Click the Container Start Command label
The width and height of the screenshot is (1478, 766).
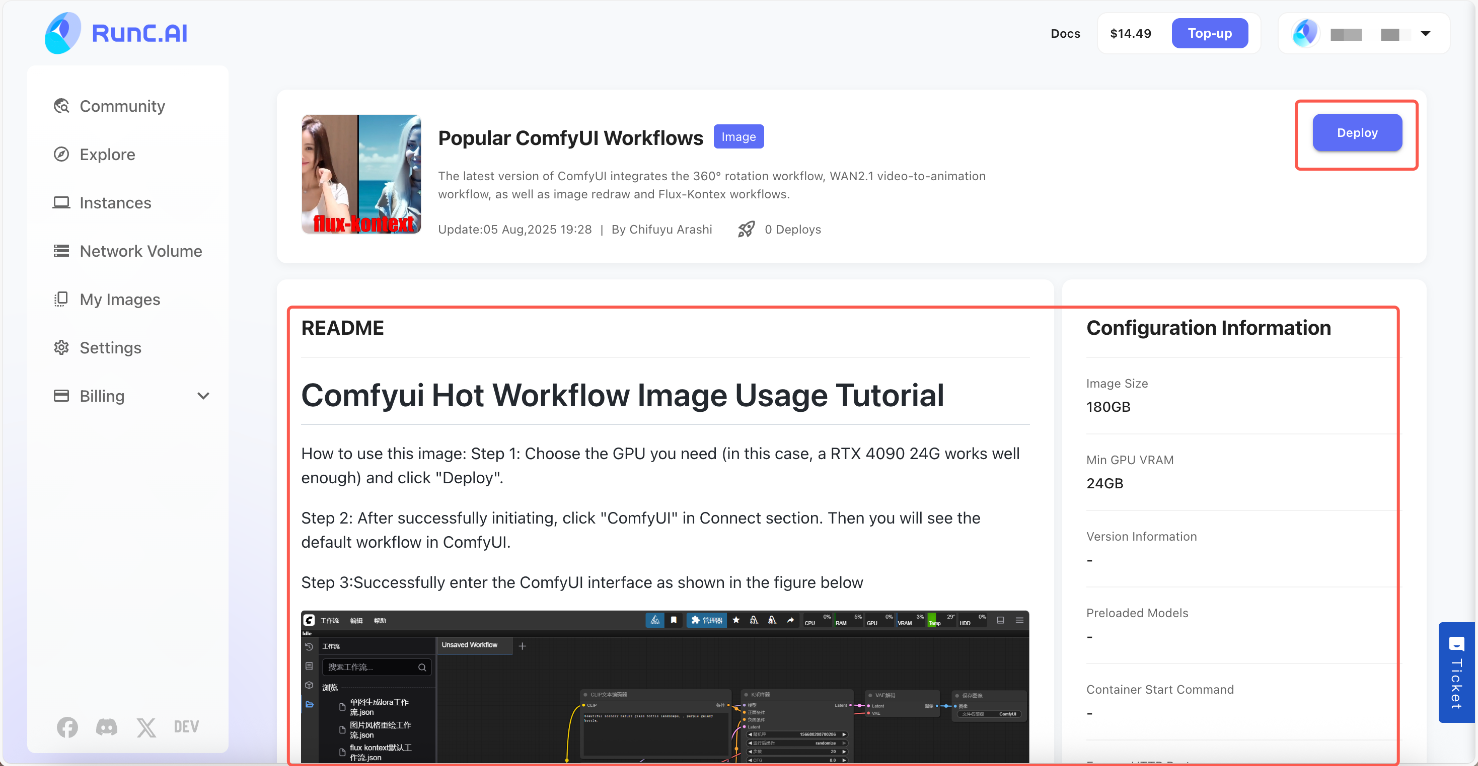point(1160,690)
